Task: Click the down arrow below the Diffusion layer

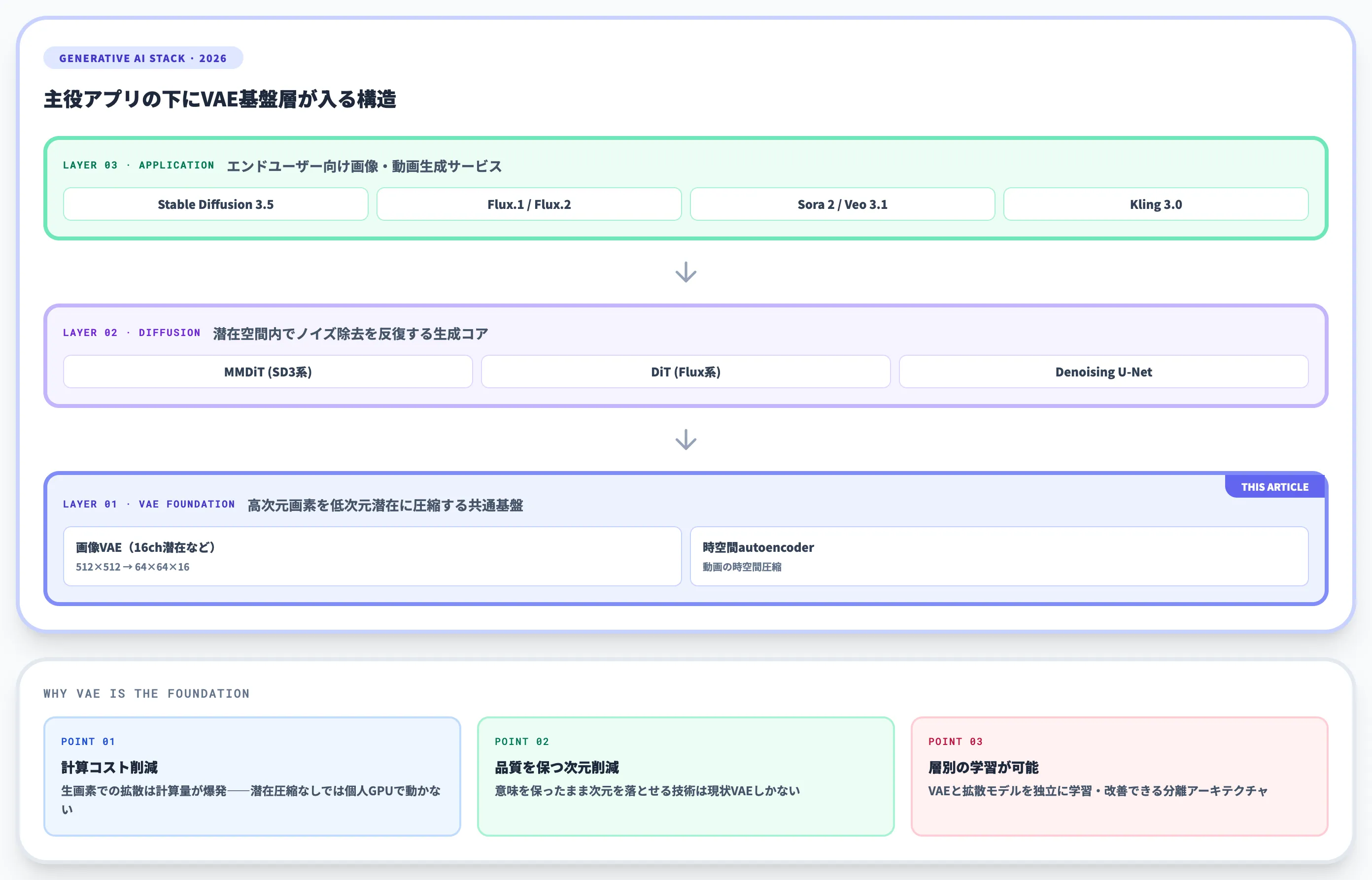Action: (686, 440)
